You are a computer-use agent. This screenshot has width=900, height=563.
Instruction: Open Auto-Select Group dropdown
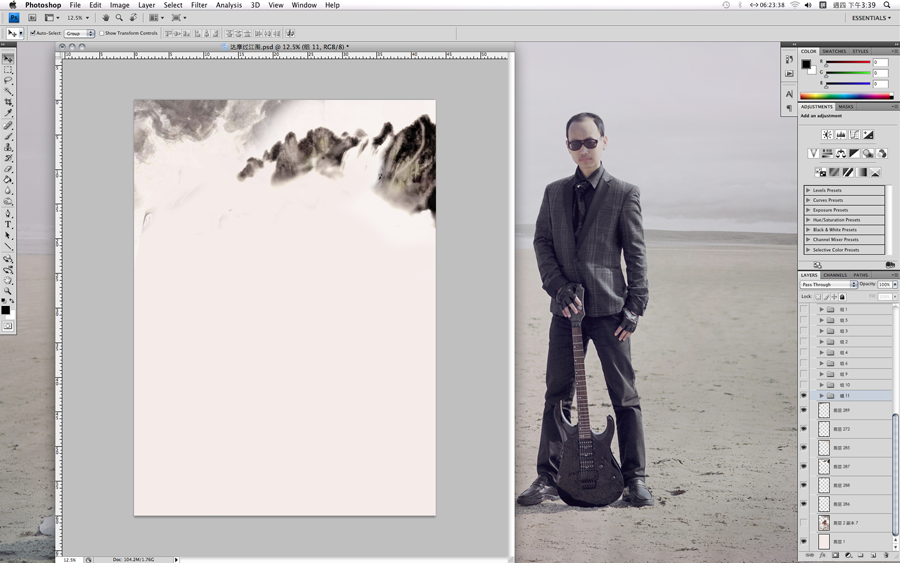coord(79,33)
